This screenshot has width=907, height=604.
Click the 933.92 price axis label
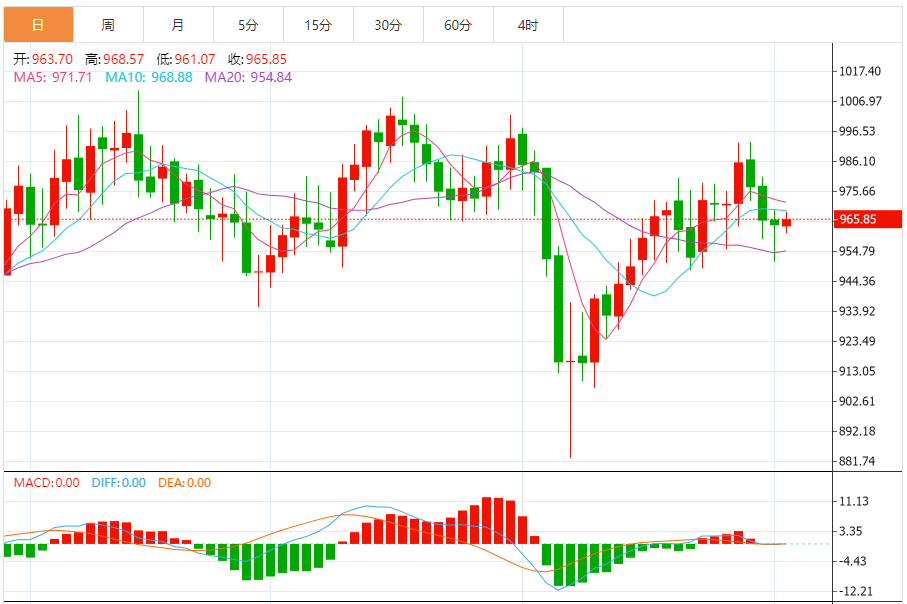point(857,311)
